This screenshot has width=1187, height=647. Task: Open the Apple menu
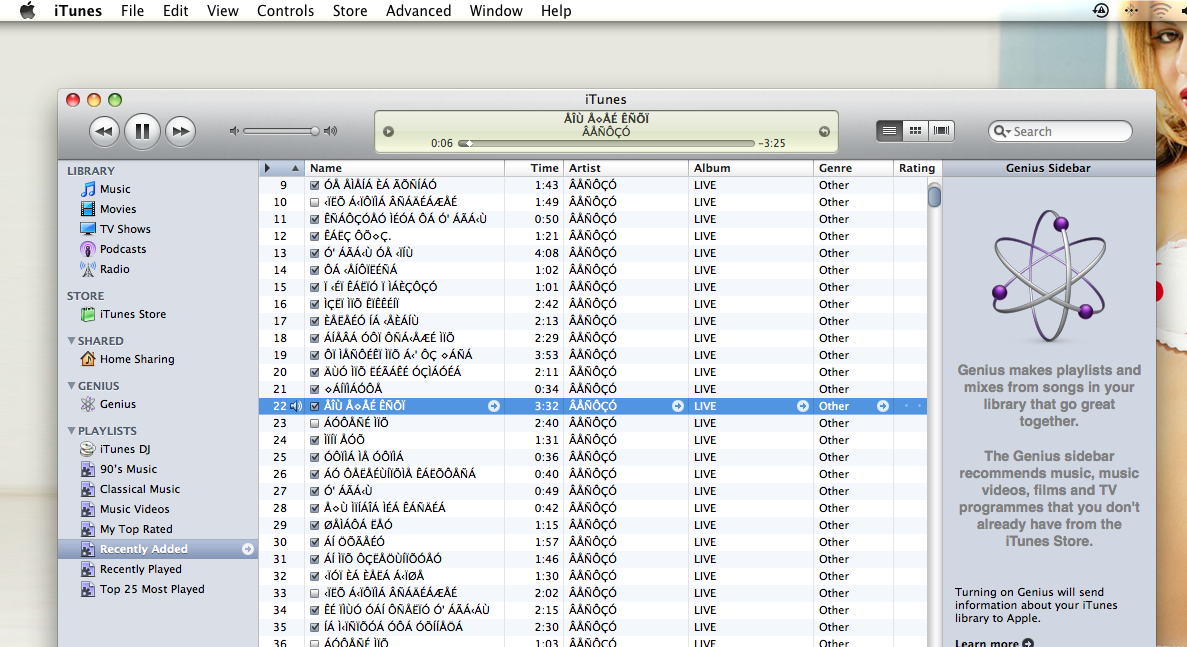[x=27, y=11]
